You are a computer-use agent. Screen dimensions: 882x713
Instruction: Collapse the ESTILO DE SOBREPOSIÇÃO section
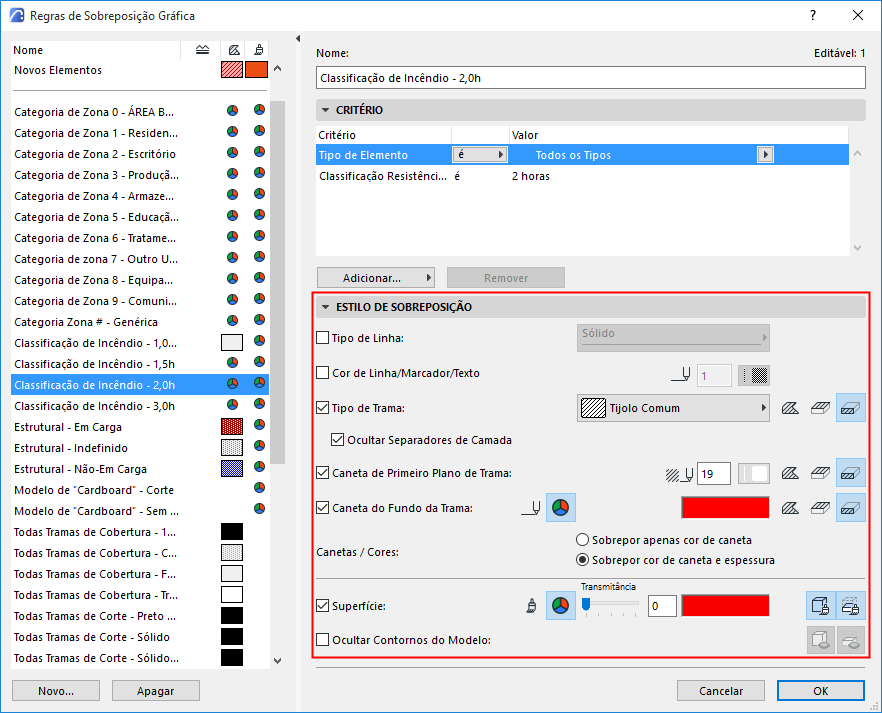(x=325, y=307)
